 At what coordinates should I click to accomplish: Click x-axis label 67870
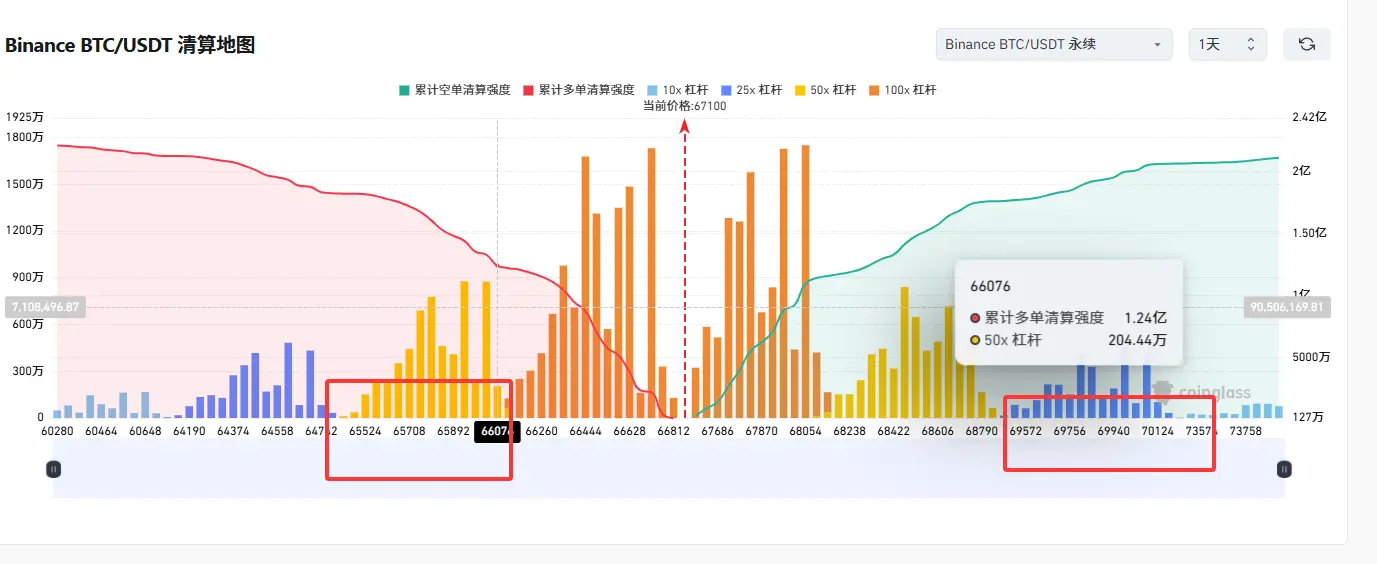(x=762, y=431)
